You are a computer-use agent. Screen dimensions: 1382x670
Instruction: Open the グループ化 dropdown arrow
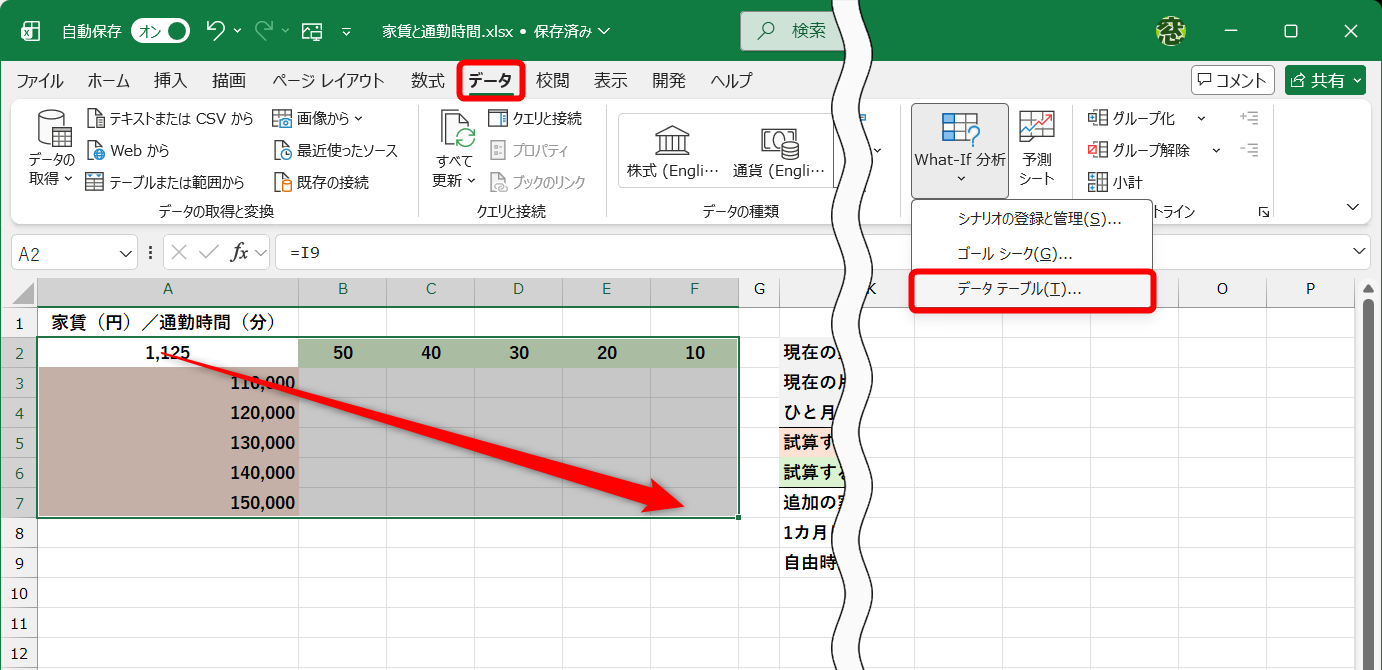1201,118
